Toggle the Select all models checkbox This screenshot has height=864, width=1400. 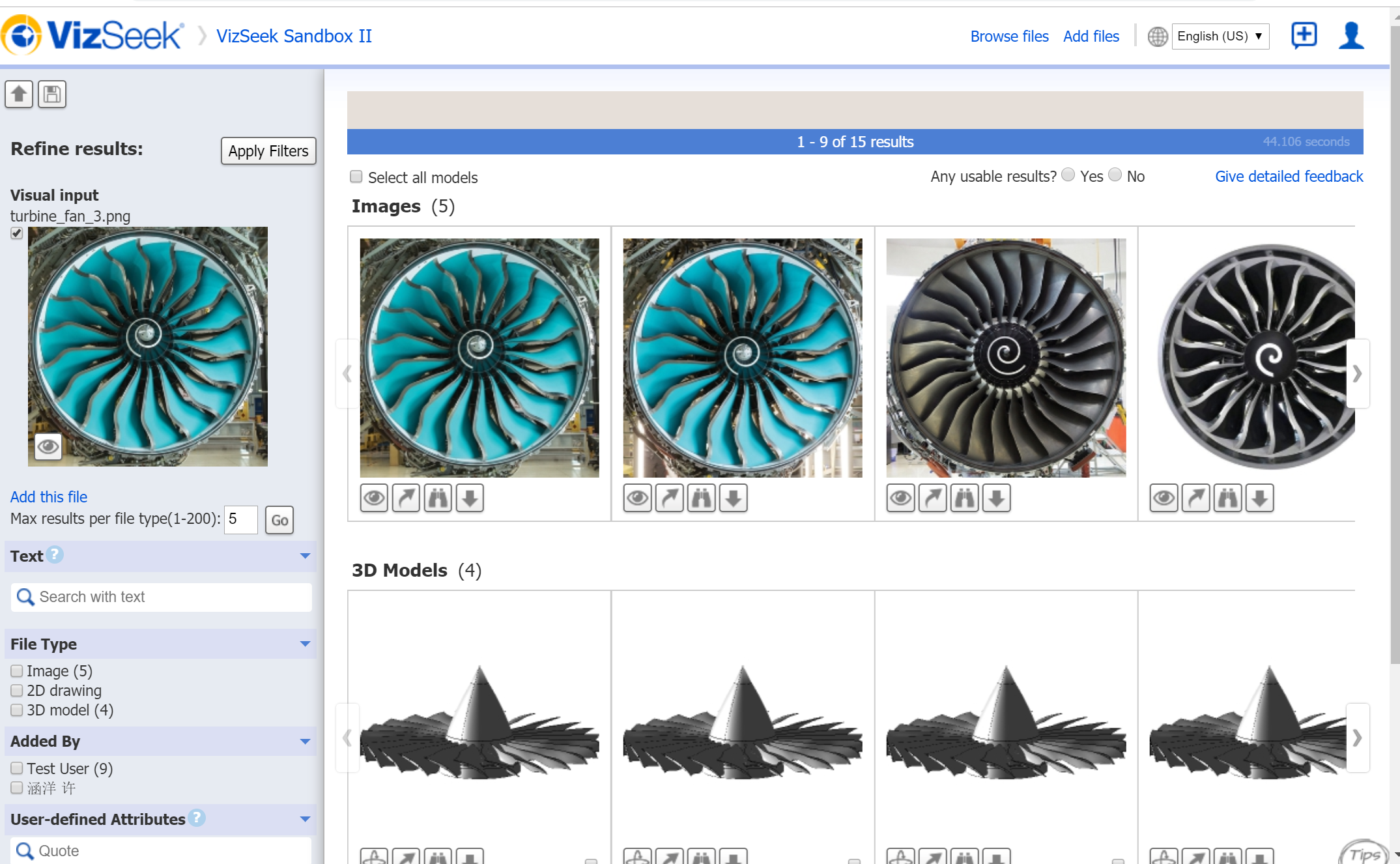[x=356, y=176]
